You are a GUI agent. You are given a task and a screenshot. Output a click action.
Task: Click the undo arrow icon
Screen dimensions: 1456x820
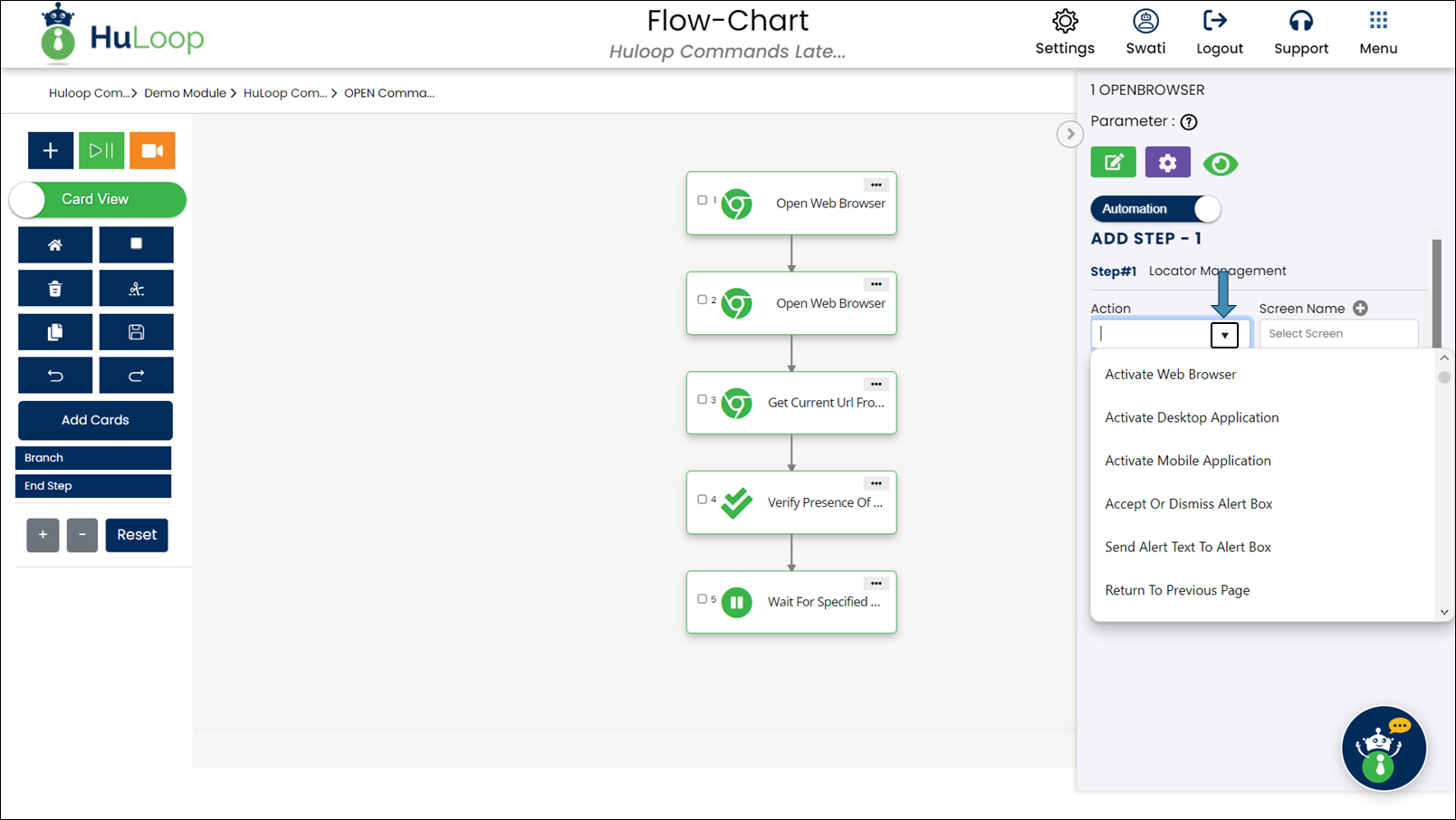[x=55, y=376]
